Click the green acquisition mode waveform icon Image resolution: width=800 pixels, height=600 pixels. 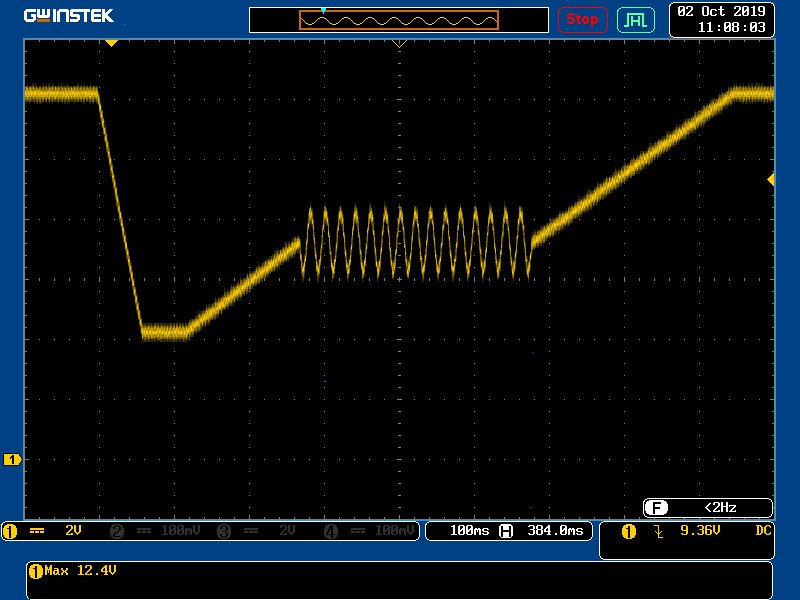(635, 19)
